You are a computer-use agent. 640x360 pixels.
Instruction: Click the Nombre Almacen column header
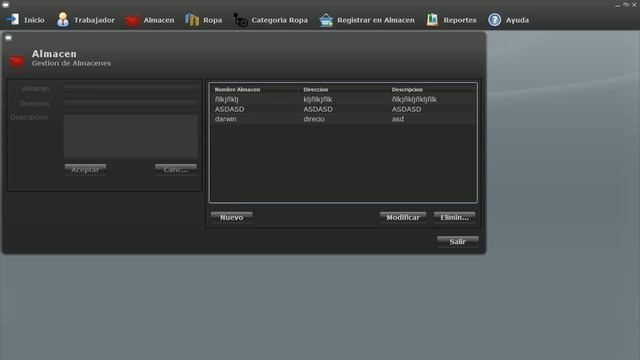(x=237, y=89)
